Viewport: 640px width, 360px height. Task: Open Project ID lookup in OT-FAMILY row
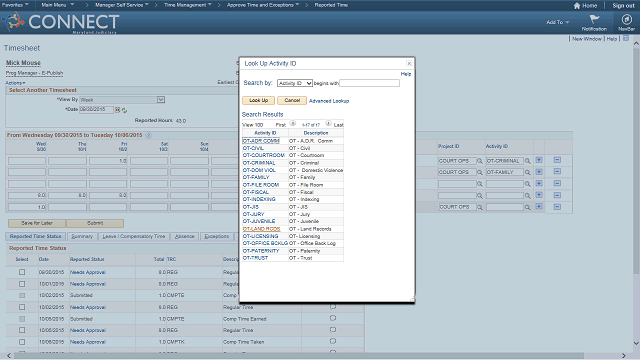pyautogui.click(x=480, y=172)
